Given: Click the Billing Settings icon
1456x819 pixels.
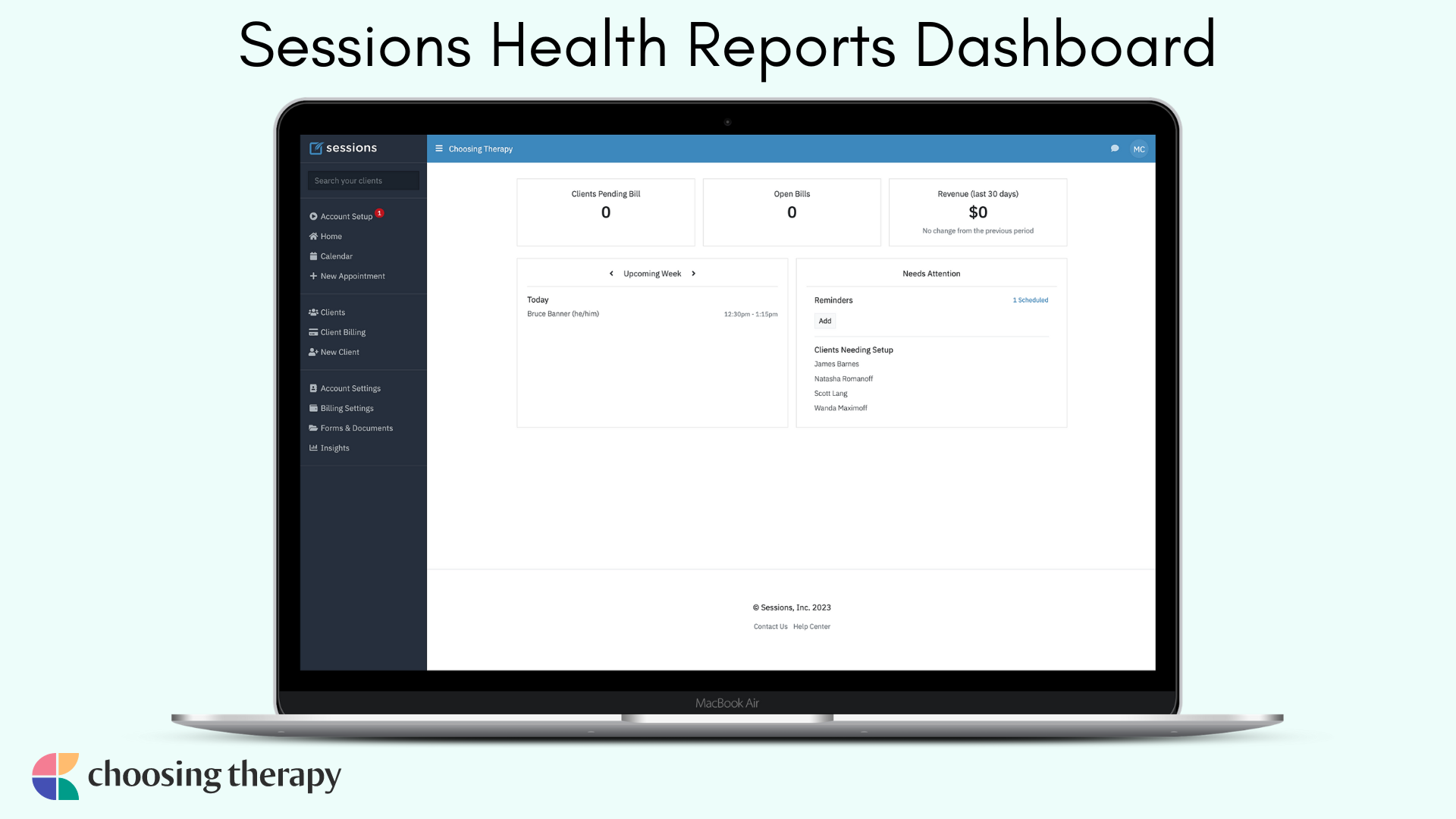Looking at the screenshot, I should click(313, 407).
